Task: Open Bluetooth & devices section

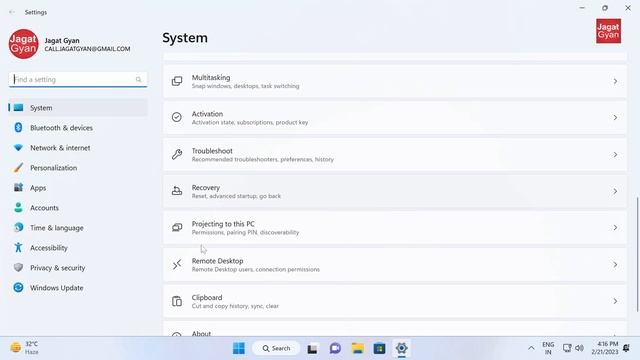Action: (78, 128)
